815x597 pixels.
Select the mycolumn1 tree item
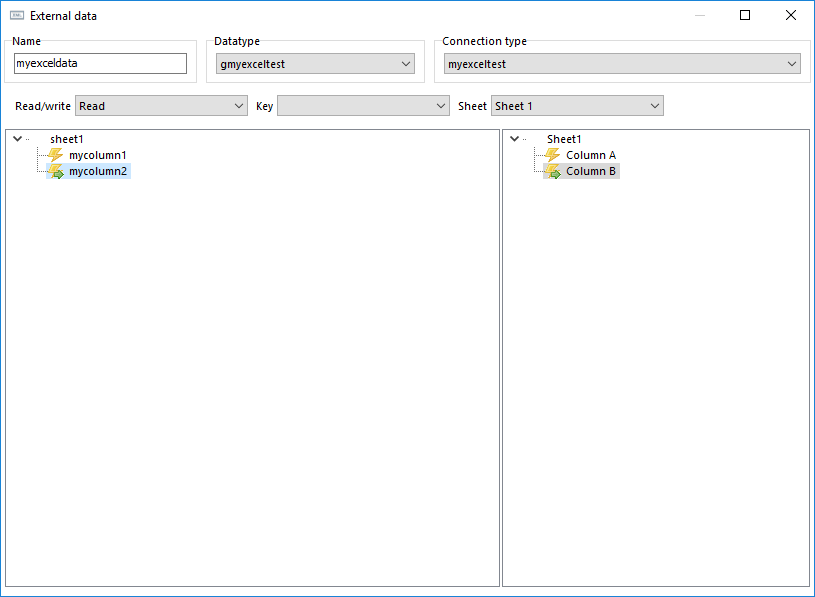98,155
